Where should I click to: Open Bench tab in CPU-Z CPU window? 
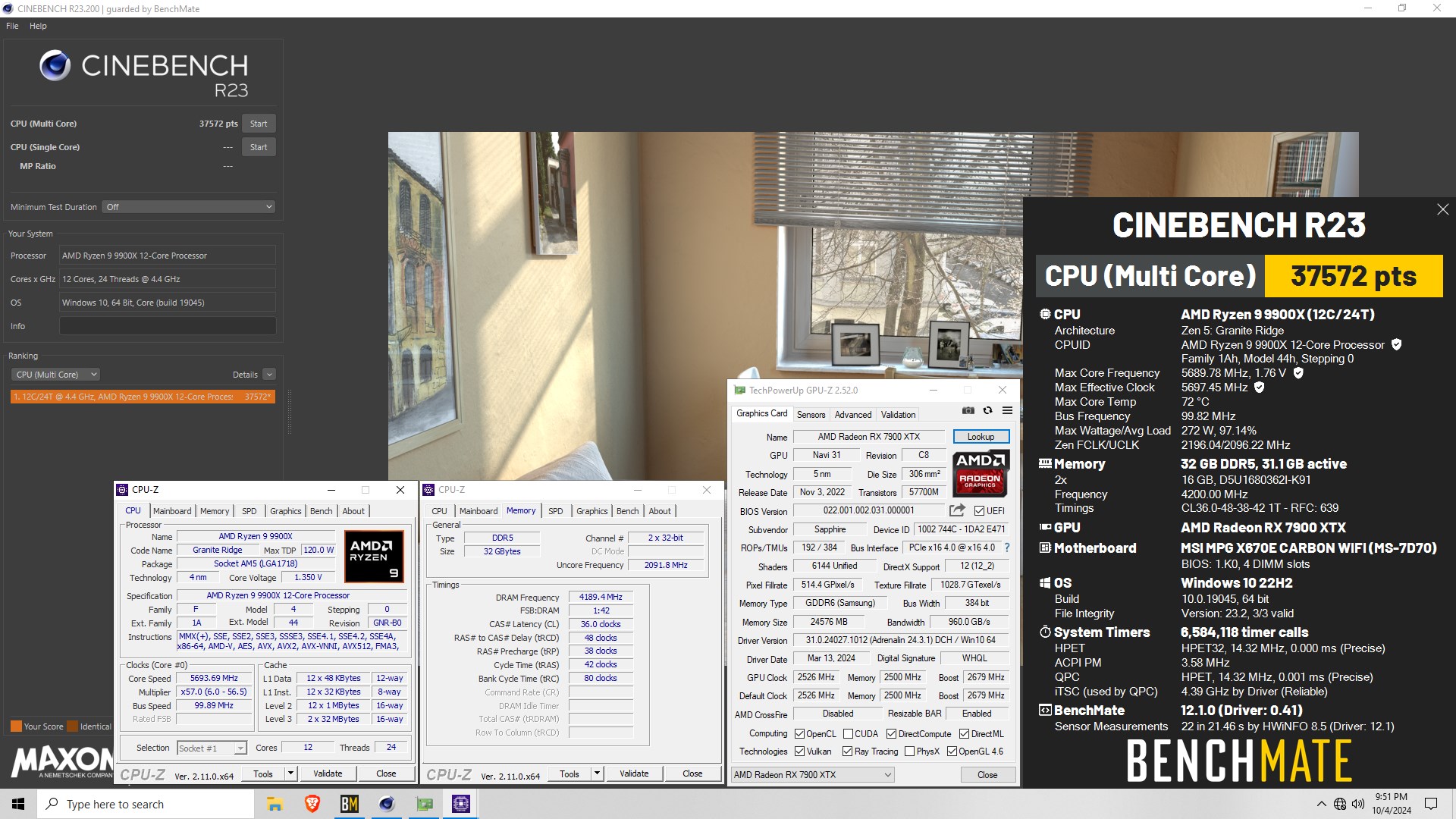(x=321, y=511)
